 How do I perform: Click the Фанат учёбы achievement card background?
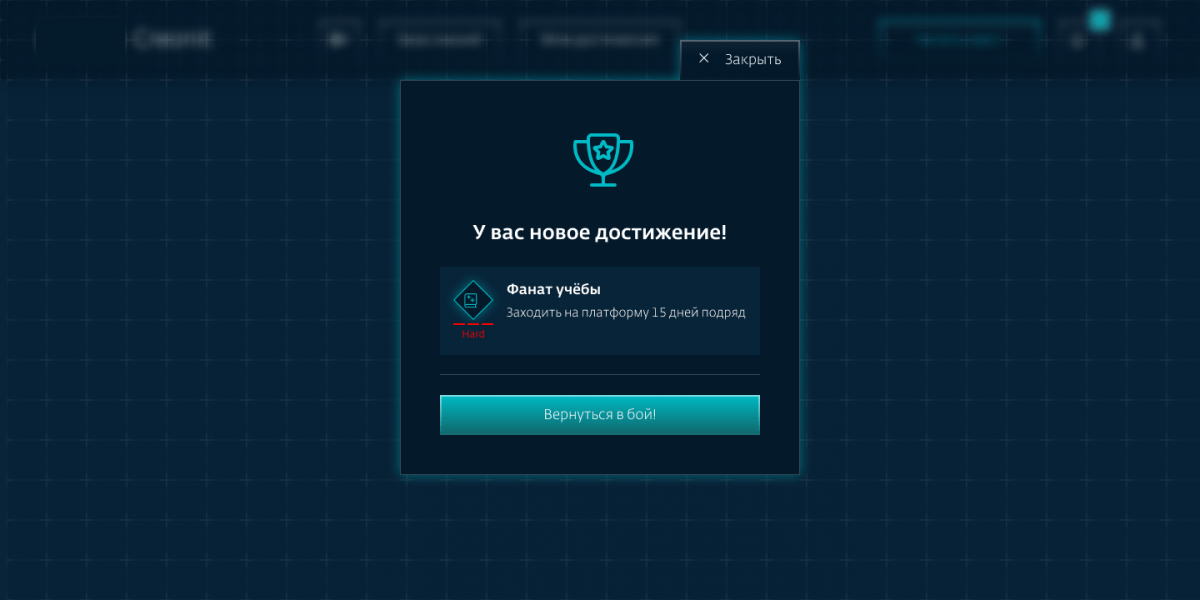600,311
